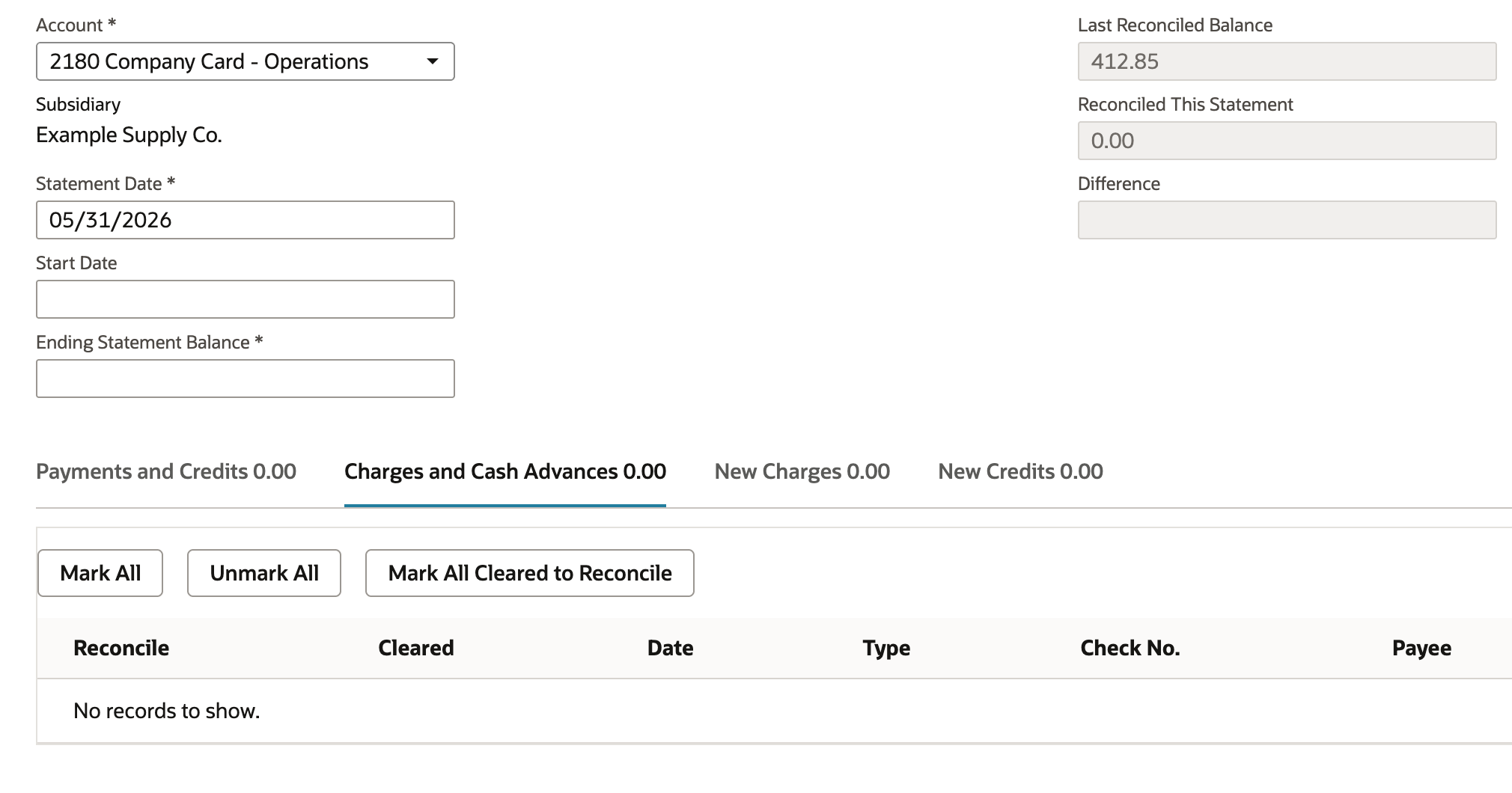Click the Statement Date field

point(245,220)
